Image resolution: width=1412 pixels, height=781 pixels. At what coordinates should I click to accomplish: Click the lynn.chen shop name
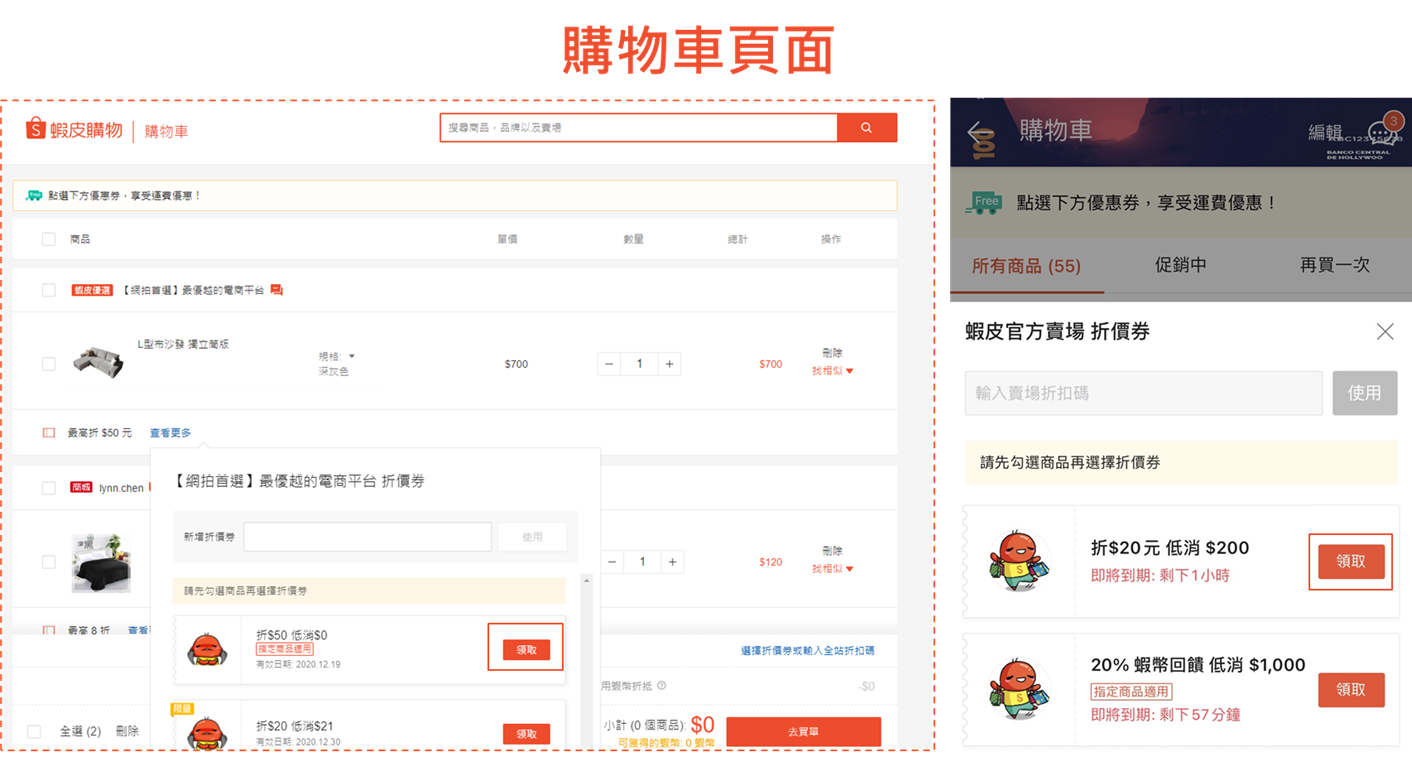pos(121,488)
